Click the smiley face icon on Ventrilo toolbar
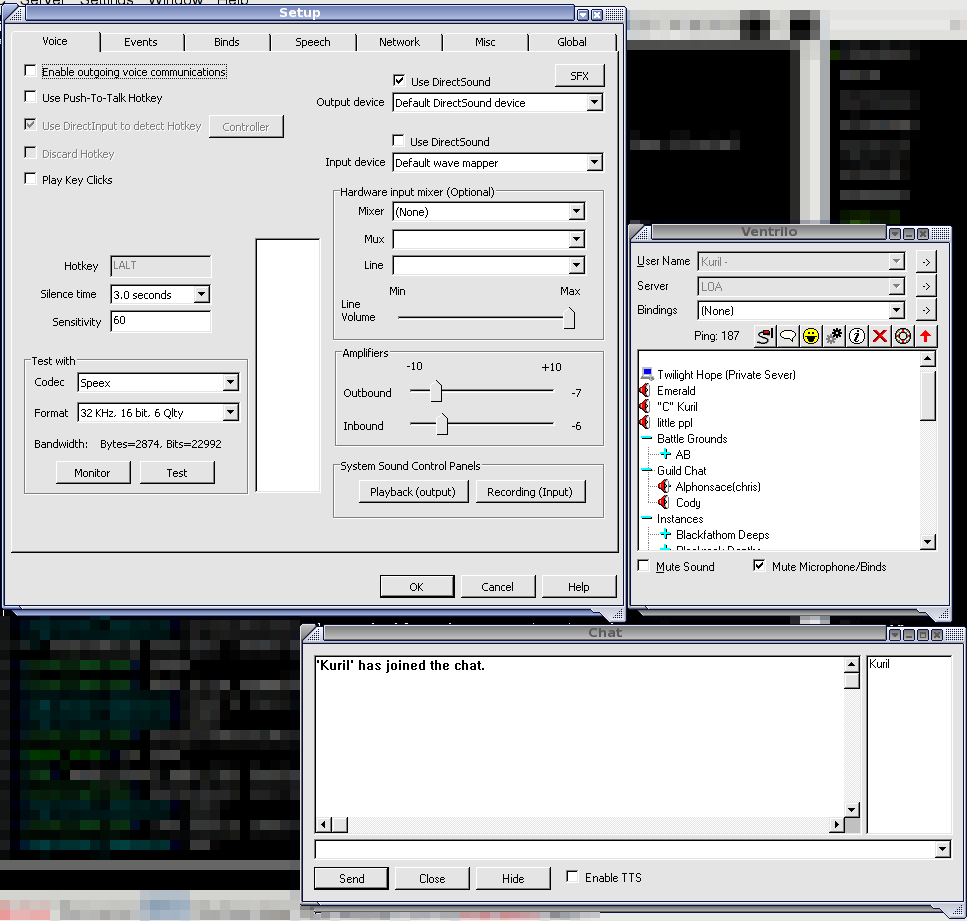 [810, 336]
